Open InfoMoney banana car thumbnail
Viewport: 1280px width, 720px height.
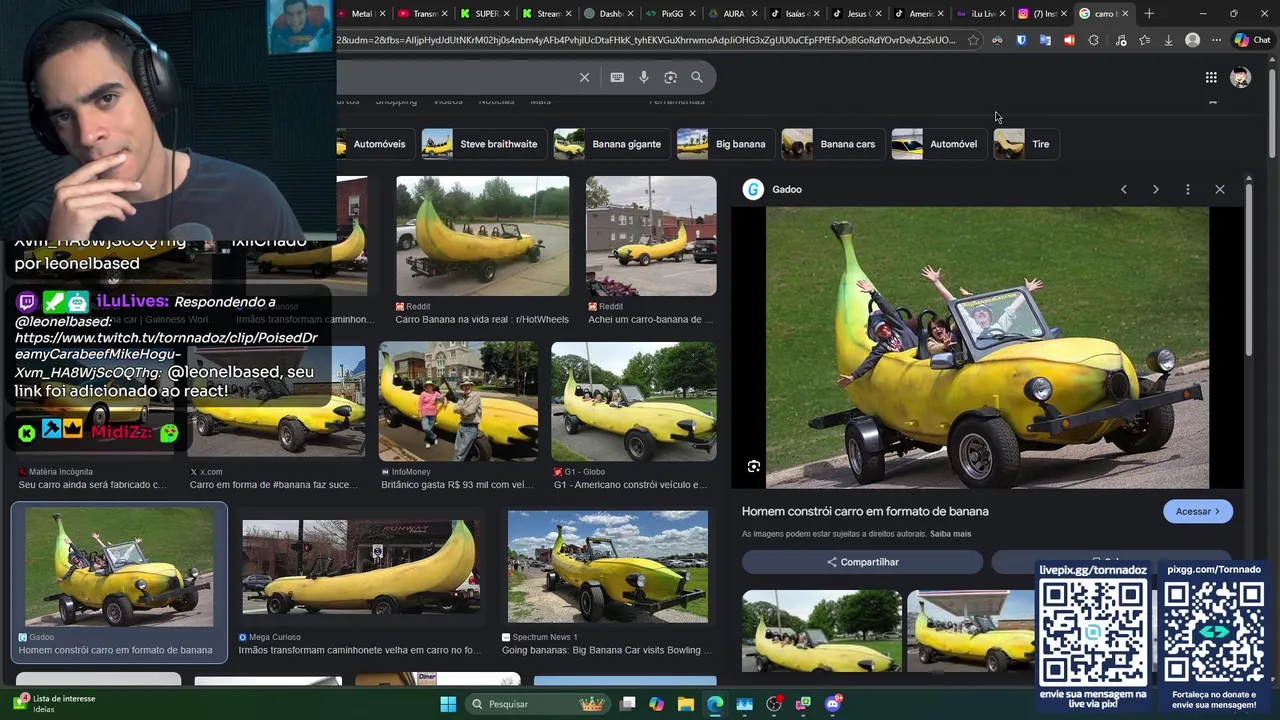[x=458, y=401]
